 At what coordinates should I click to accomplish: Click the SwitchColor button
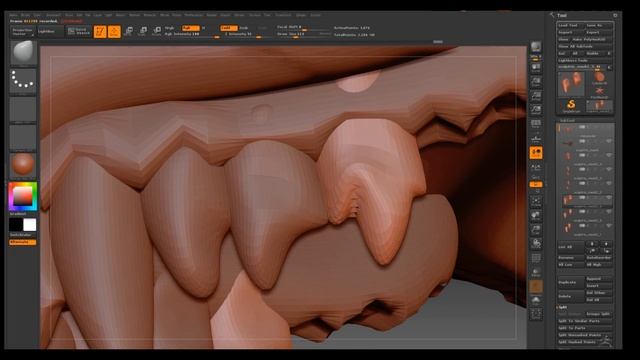[x=20, y=235]
